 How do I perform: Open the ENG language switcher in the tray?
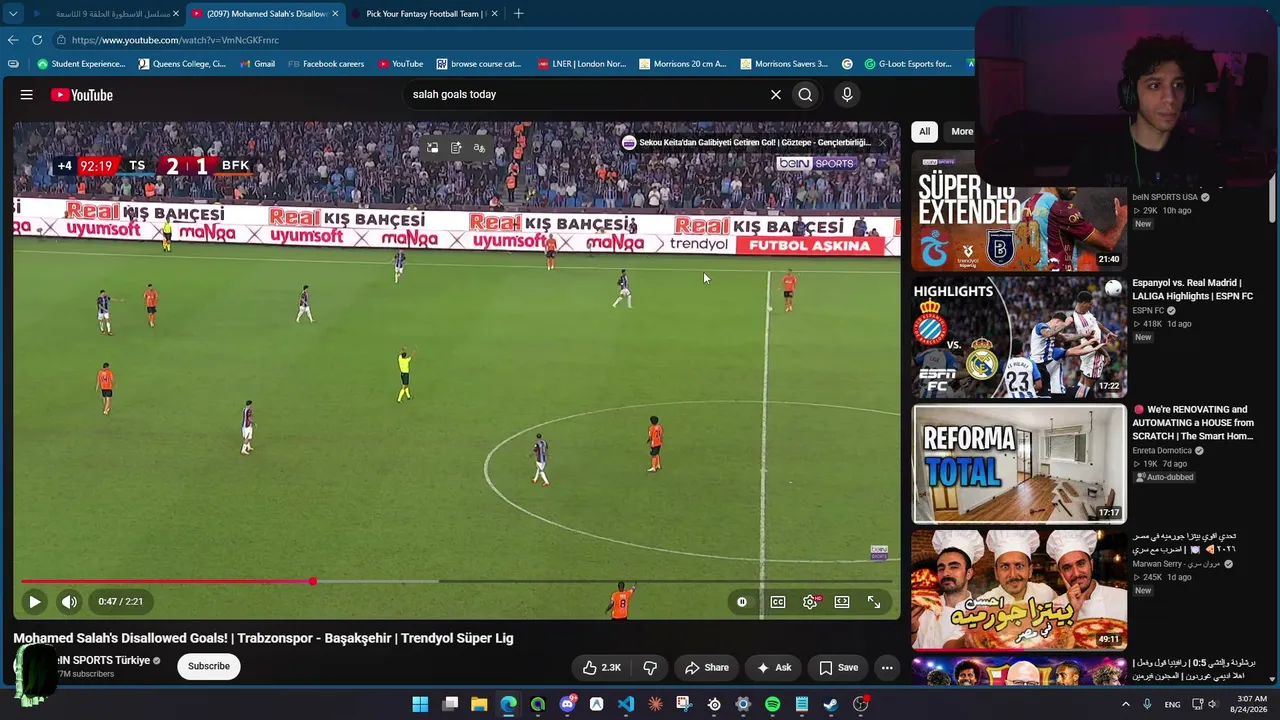[1172, 705]
